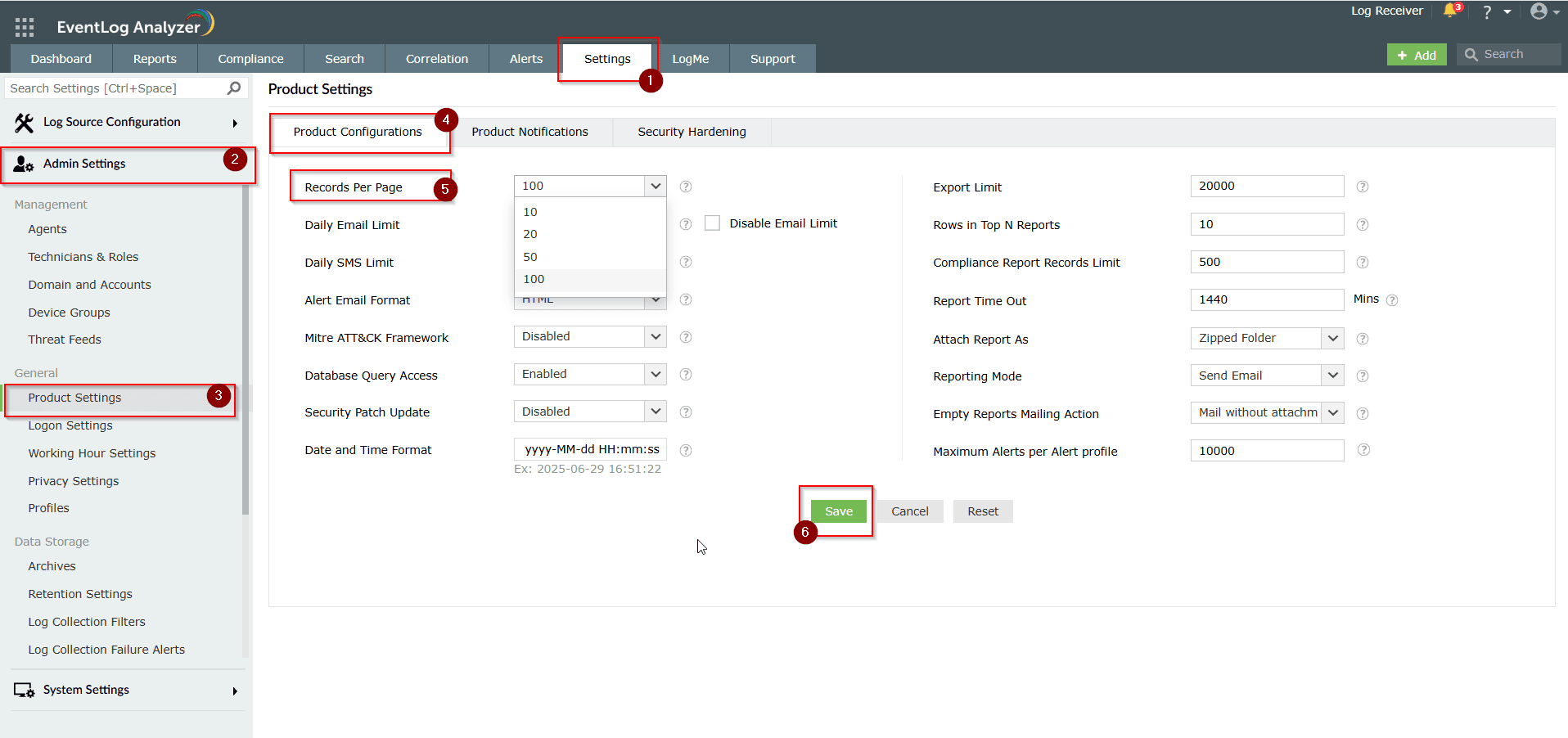This screenshot has width=1568, height=738.
Task: Open Threat Feeds in sidebar
Action: pyautogui.click(x=65, y=340)
